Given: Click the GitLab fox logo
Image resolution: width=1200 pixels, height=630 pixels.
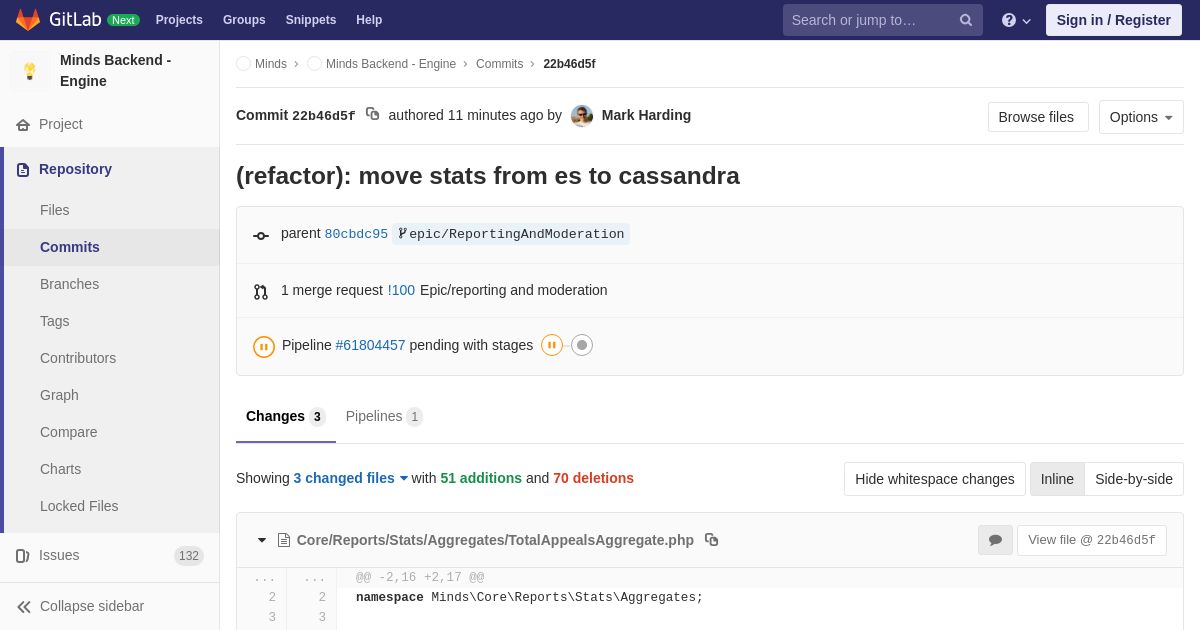Looking at the screenshot, I should 28,20.
